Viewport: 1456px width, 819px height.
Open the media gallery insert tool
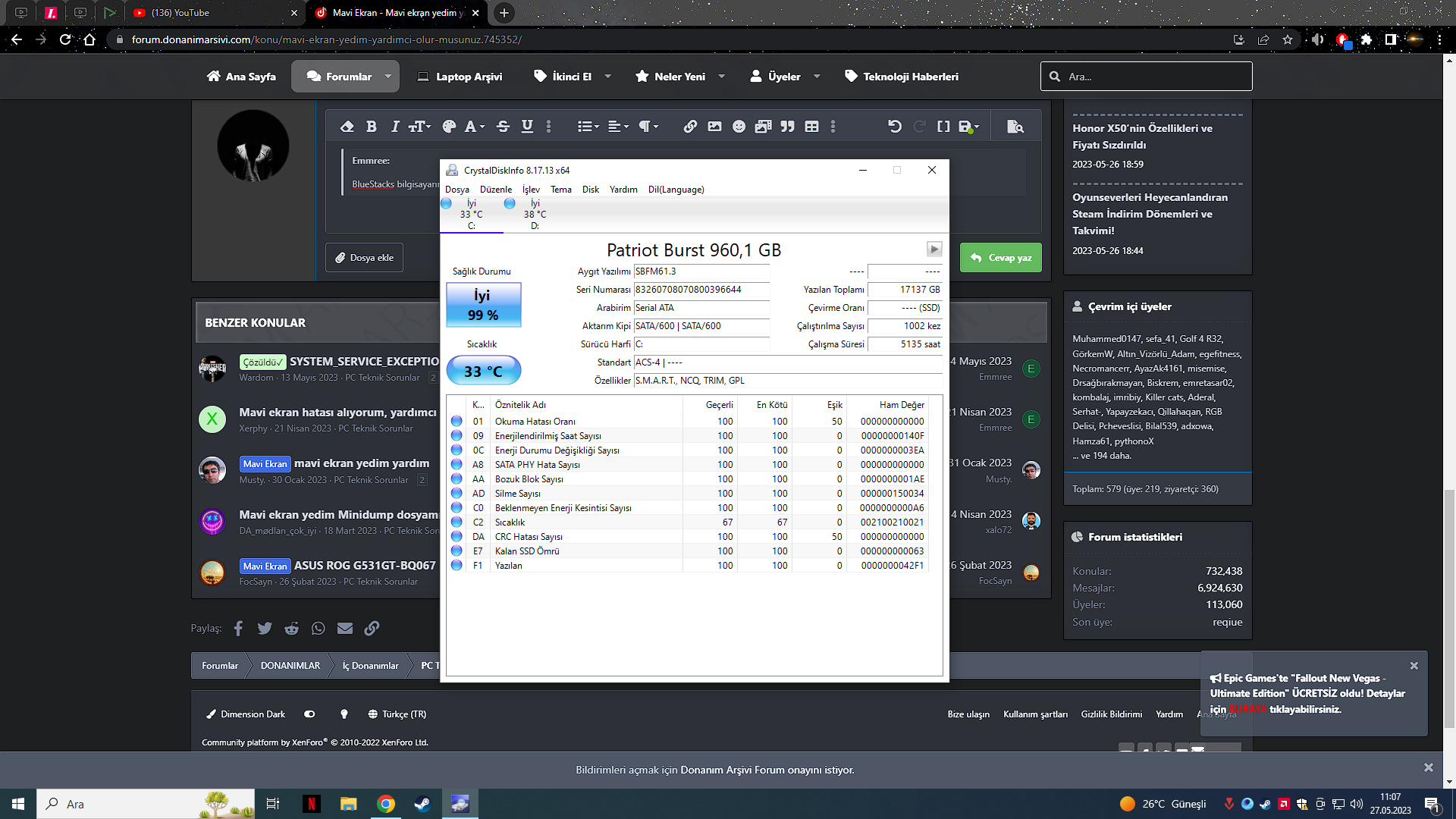click(x=763, y=127)
